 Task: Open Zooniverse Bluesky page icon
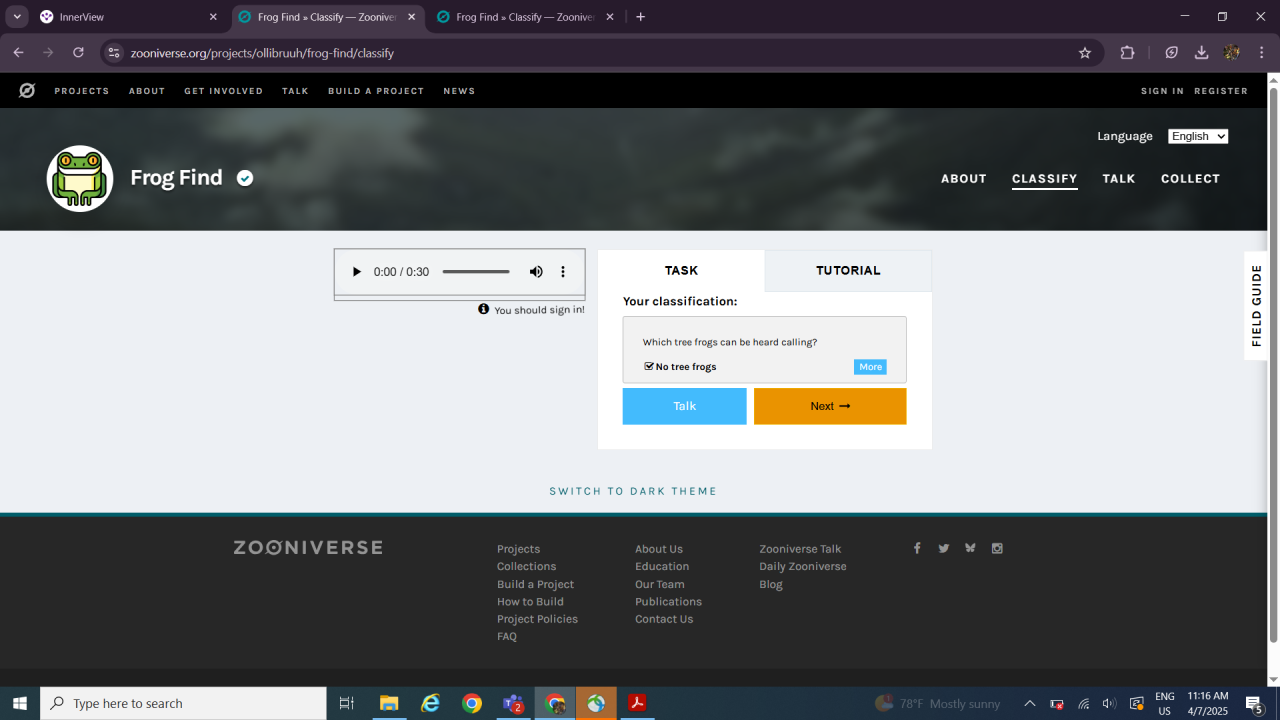pos(970,548)
